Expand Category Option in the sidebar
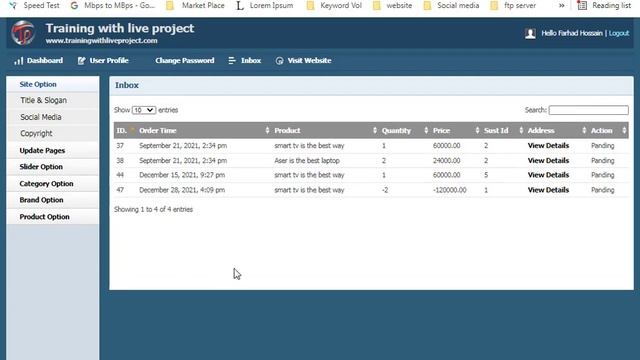Screen dimensions: 640x360 pyautogui.click(x=53, y=184)
